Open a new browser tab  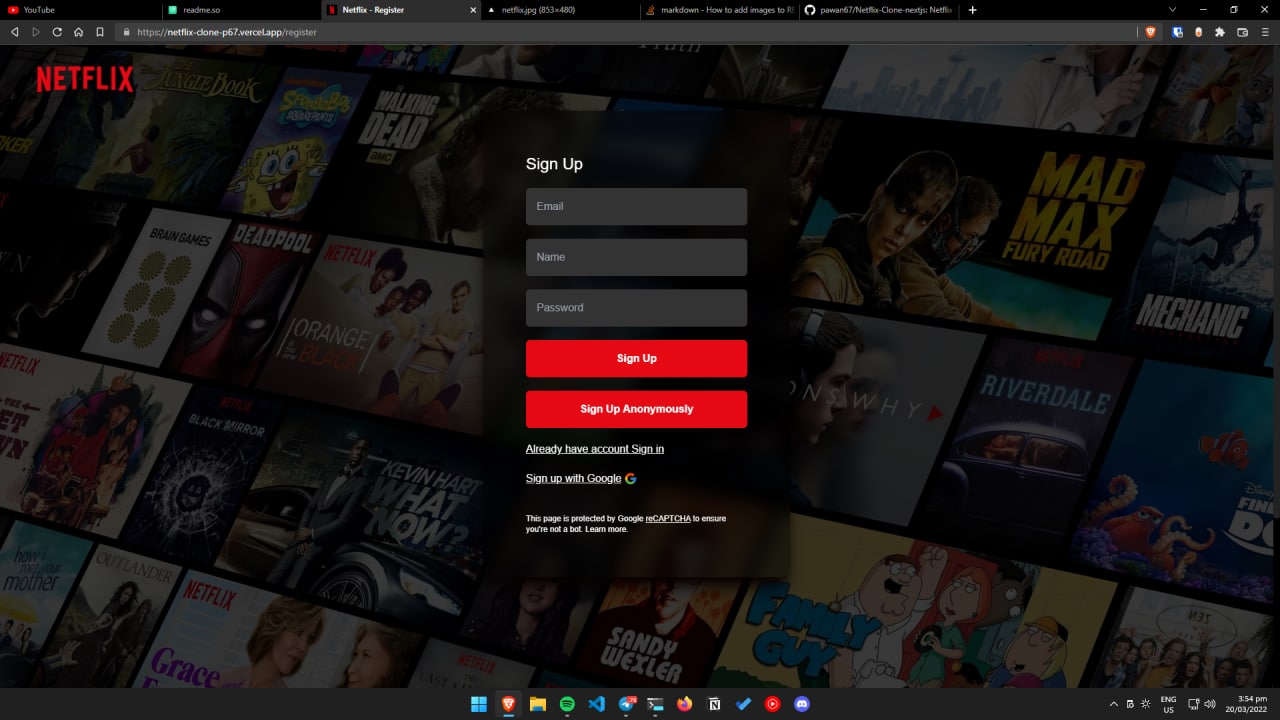(x=973, y=10)
